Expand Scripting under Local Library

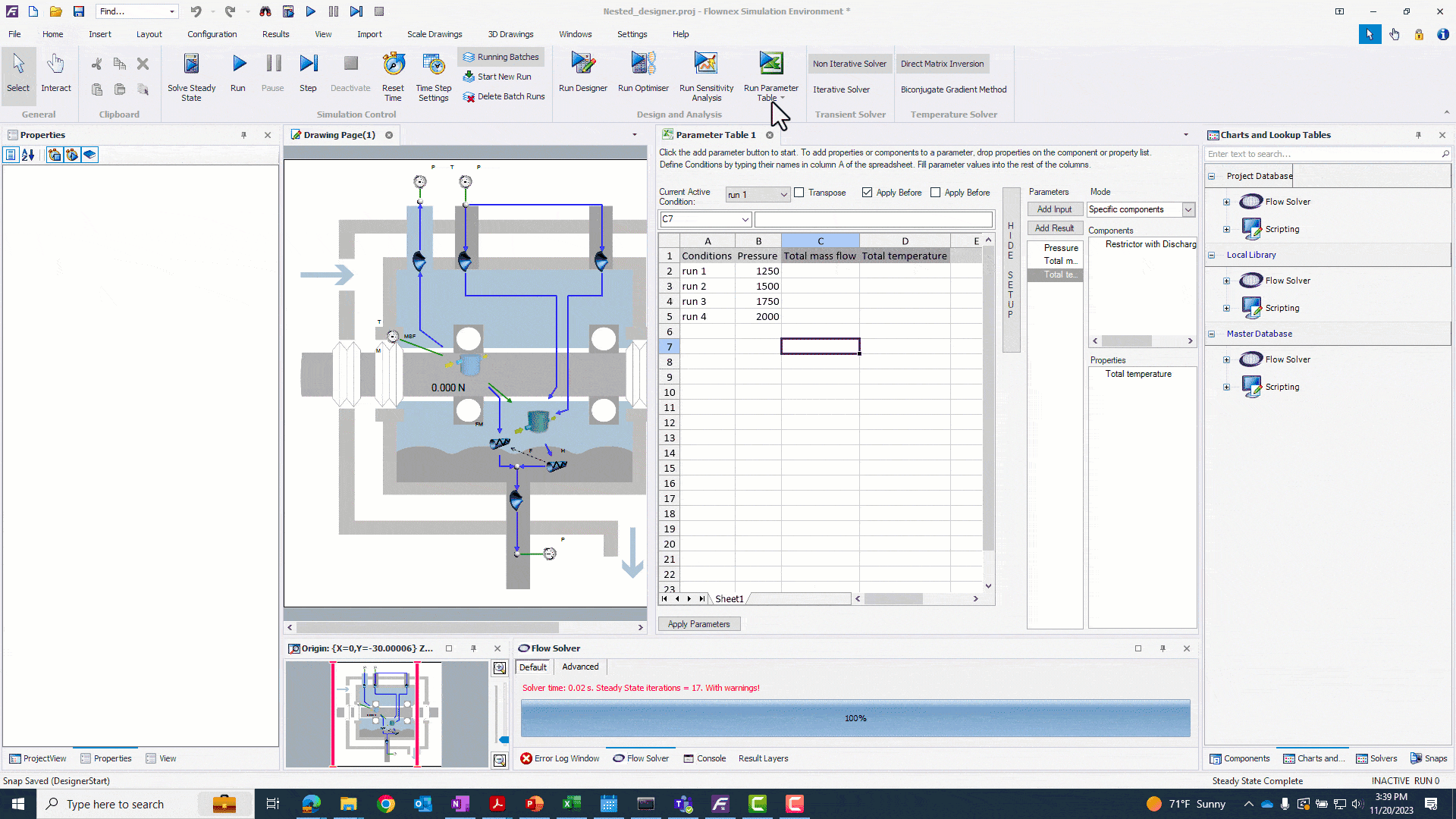(x=1226, y=308)
